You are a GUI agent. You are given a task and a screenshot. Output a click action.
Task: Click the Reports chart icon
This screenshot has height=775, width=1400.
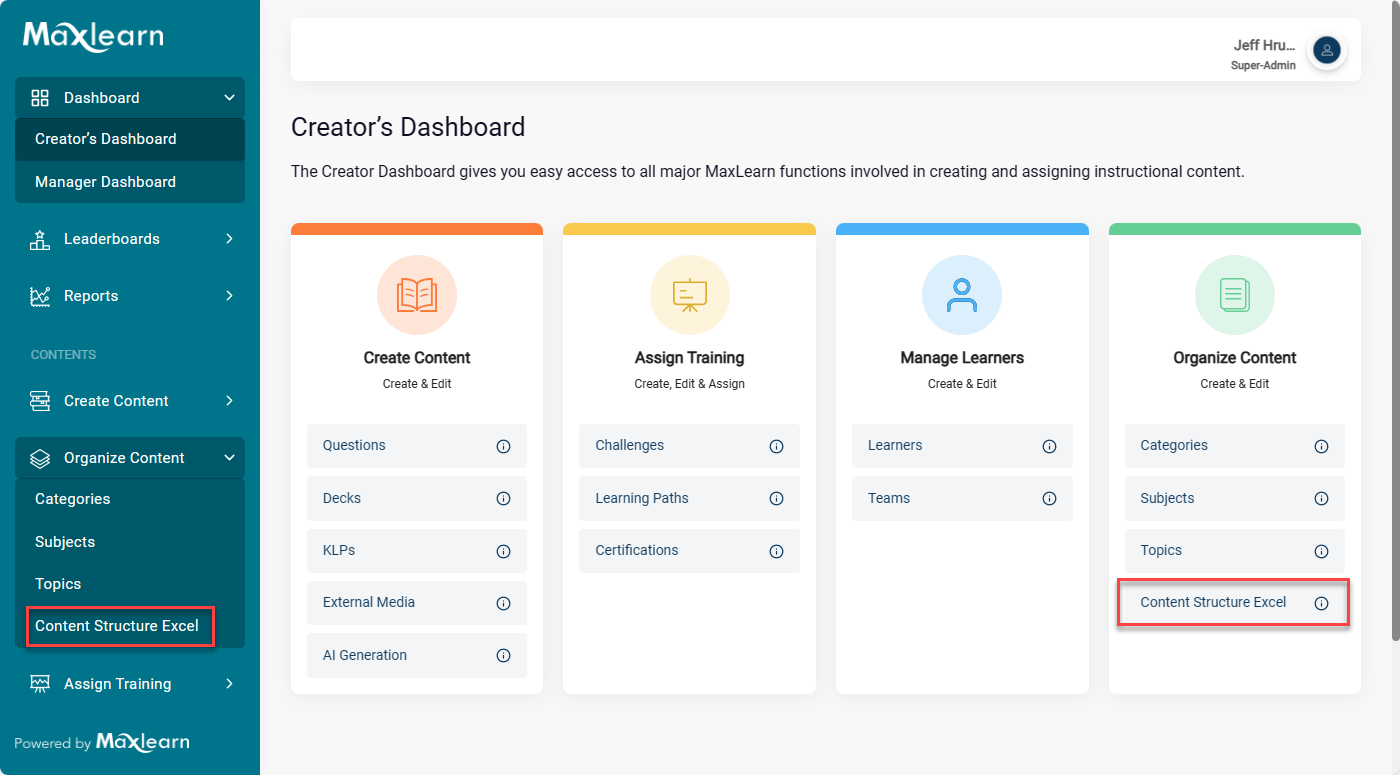(40, 296)
